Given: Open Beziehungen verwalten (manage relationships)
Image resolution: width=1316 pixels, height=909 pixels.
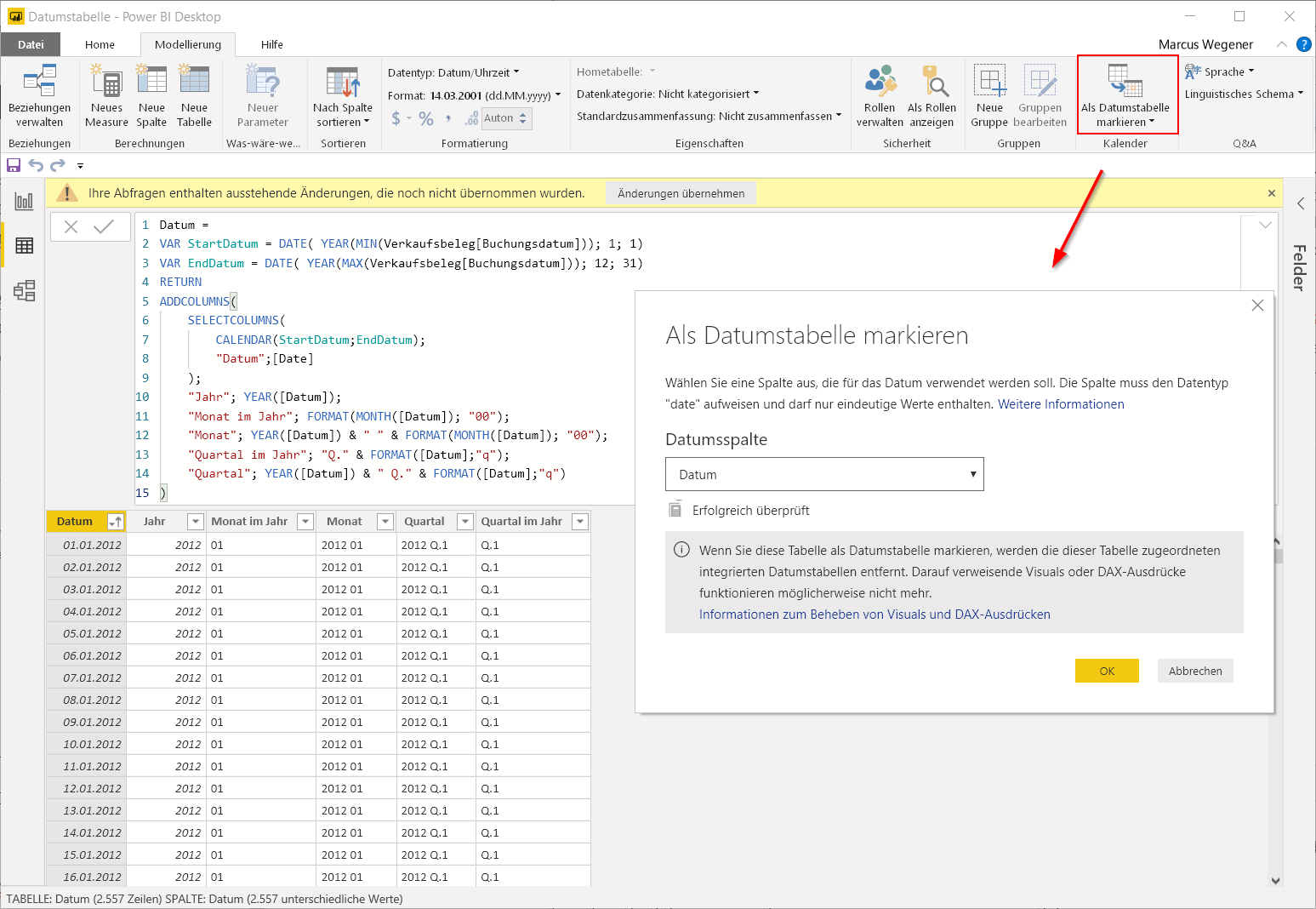Looking at the screenshot, I should tap(39, 96).
